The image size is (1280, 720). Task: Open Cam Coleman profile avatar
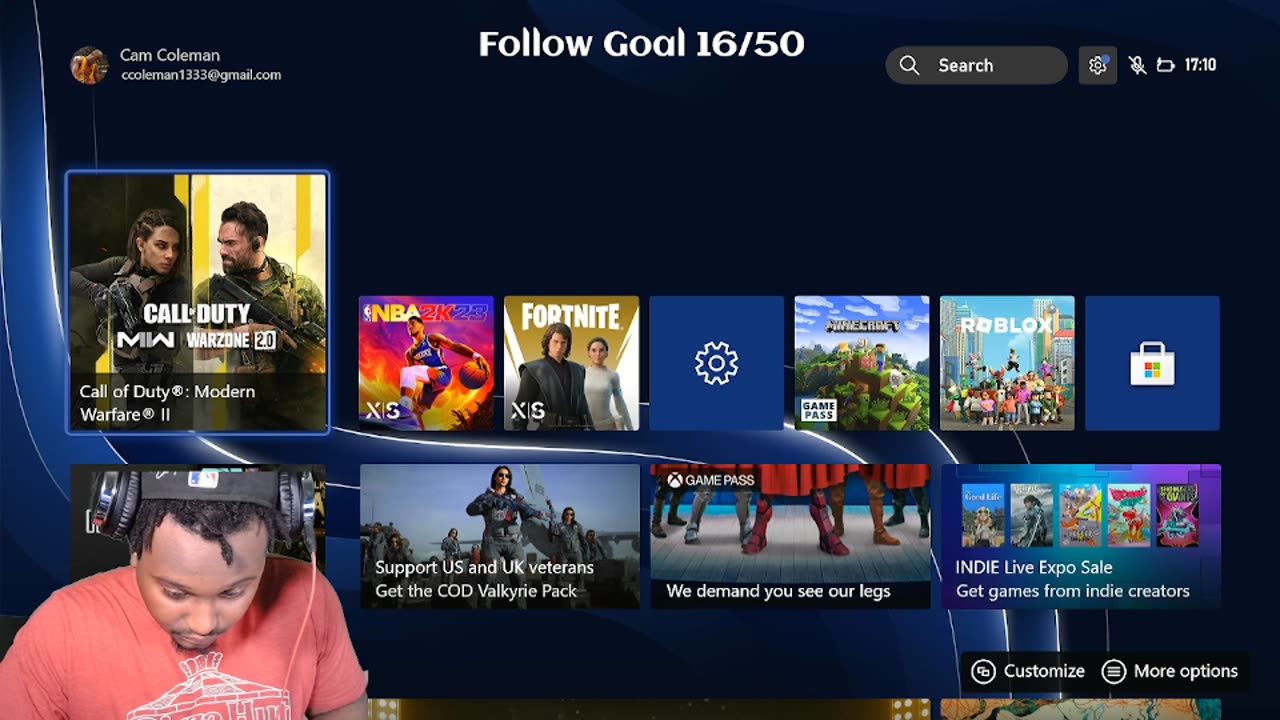click(x=89, y=65)
